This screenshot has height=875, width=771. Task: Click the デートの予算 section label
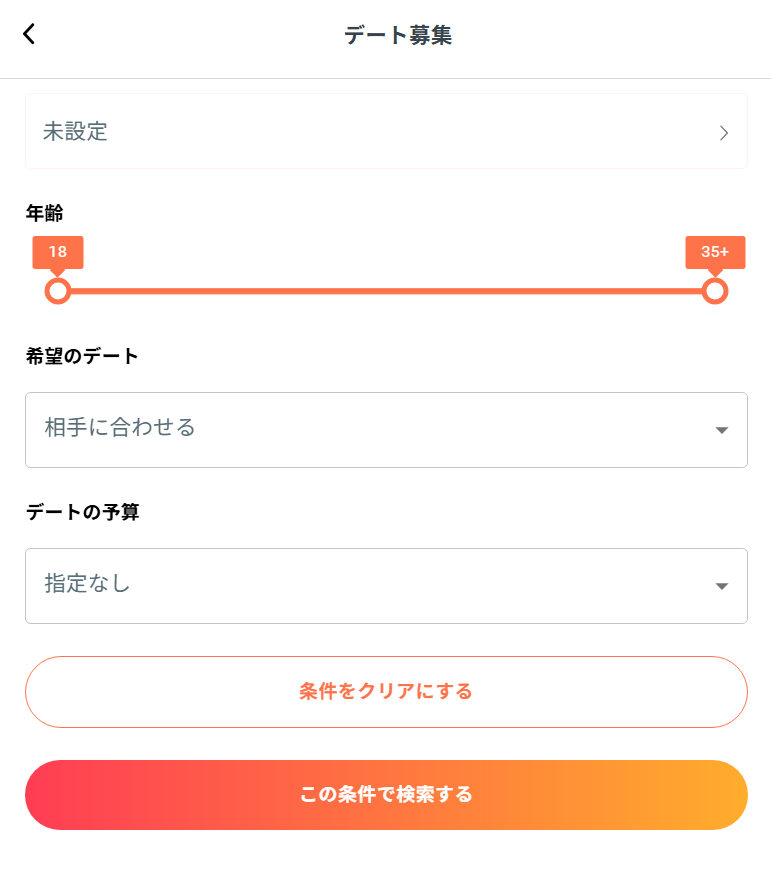82,512
